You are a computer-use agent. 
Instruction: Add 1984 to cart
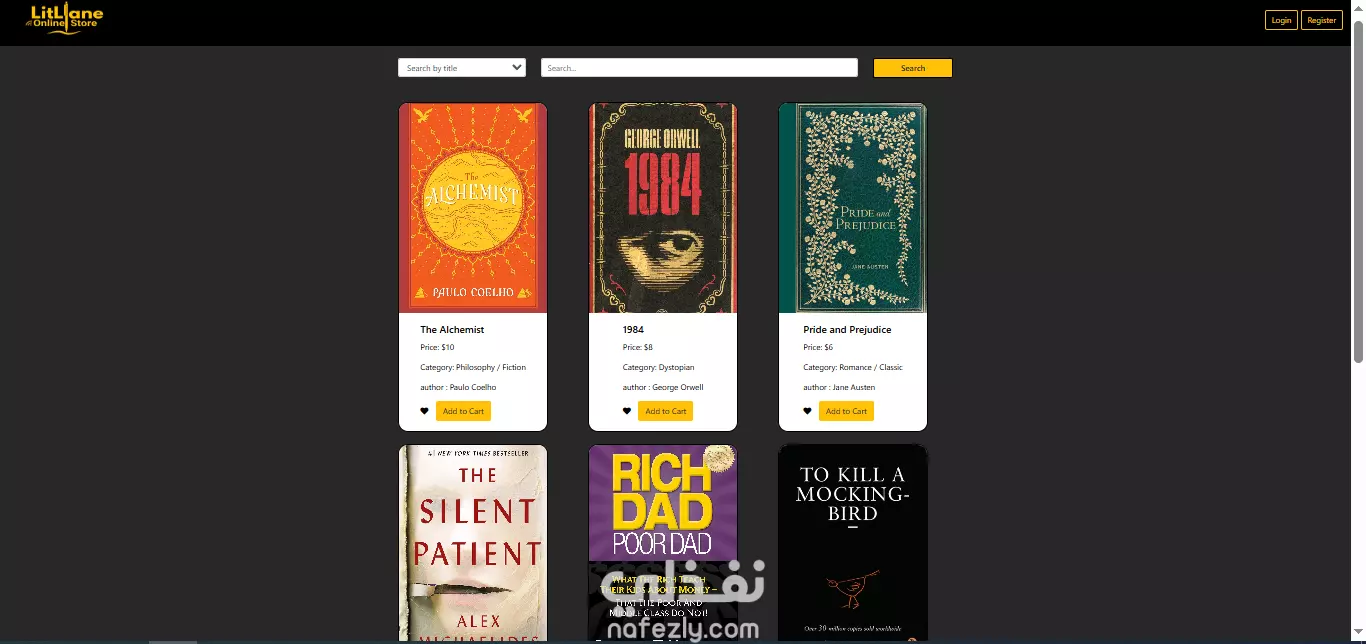[666, 411]
